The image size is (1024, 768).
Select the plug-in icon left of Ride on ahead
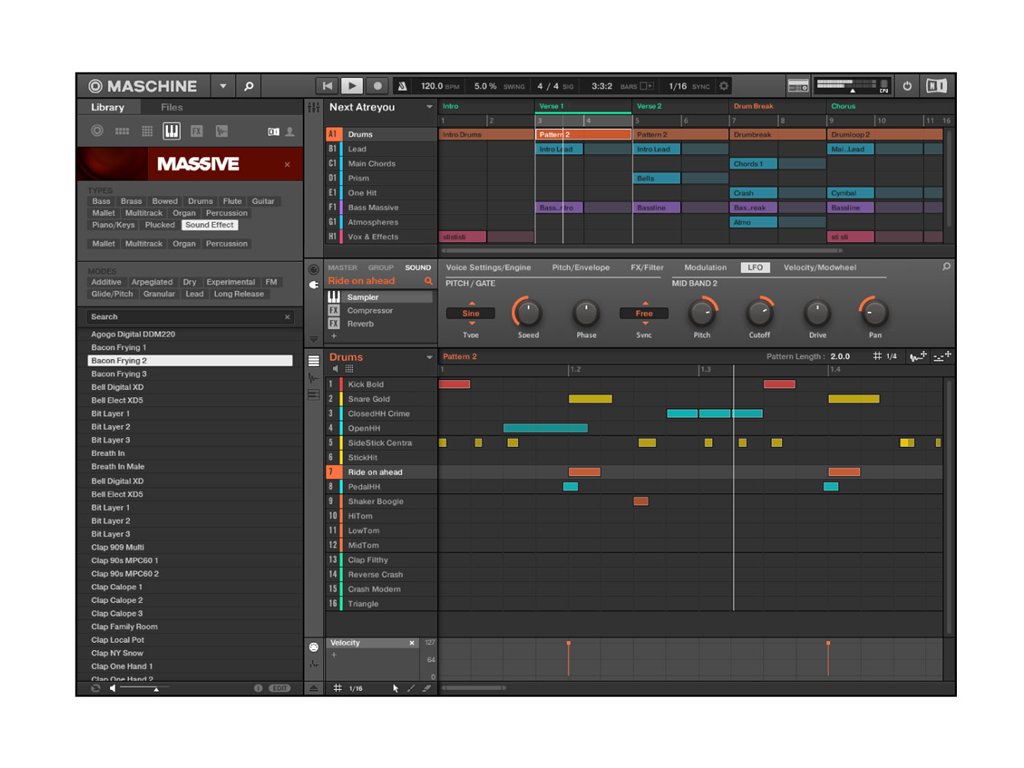pos(314,285)
